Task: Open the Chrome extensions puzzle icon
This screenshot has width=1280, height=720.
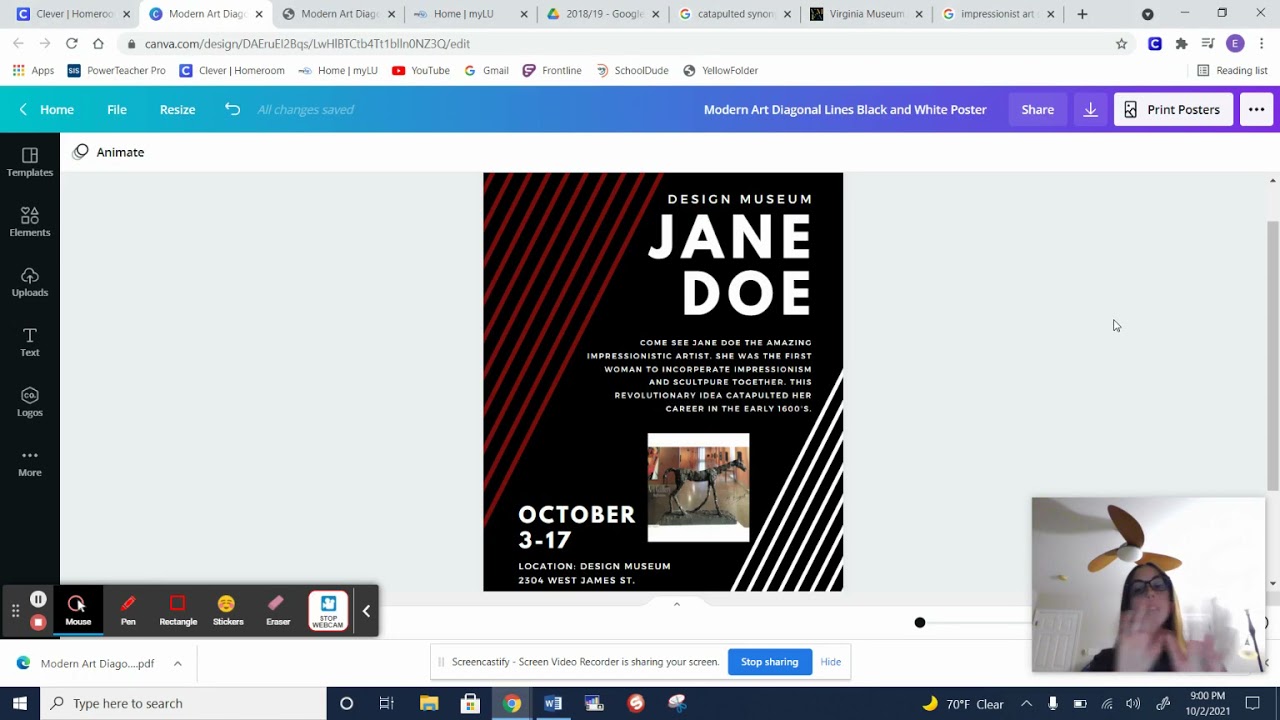Action: click(x=1181, y=44)
